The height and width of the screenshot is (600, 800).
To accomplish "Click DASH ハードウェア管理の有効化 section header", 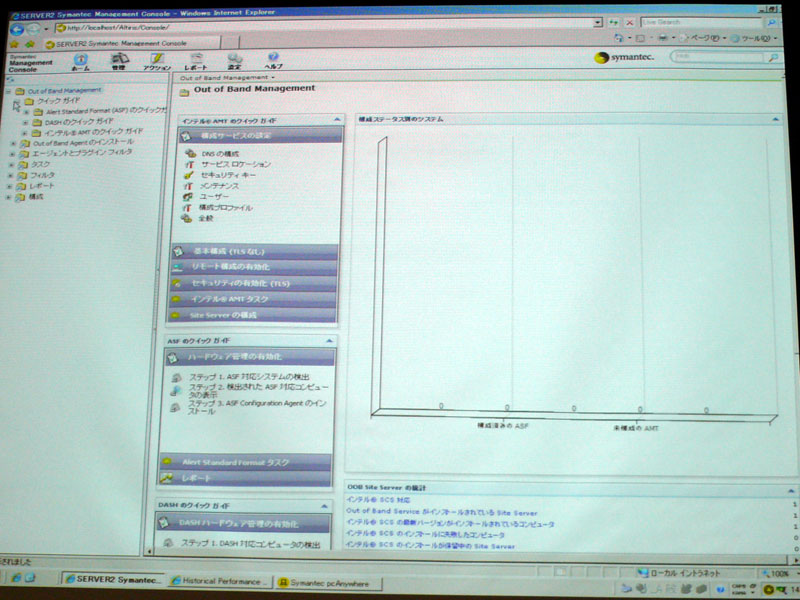I will pyautogui.click(x=244, y=523).
